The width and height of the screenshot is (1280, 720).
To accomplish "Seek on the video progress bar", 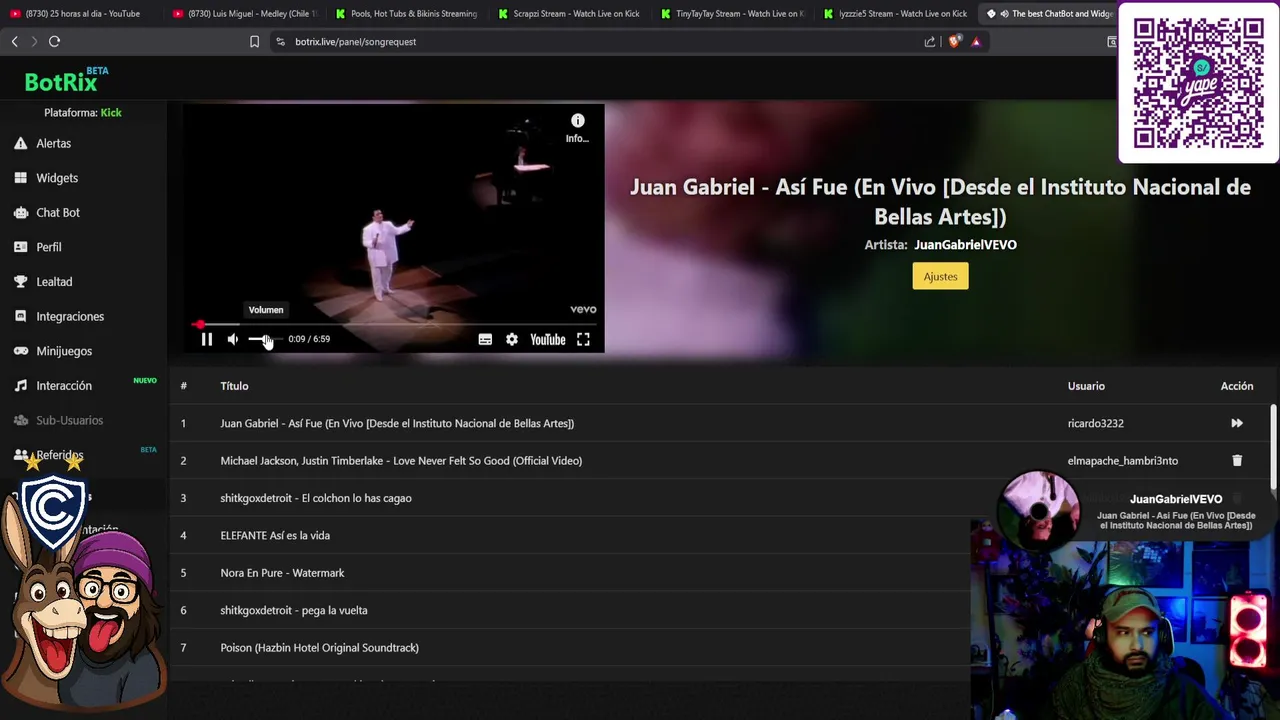I will click(394, 324).
